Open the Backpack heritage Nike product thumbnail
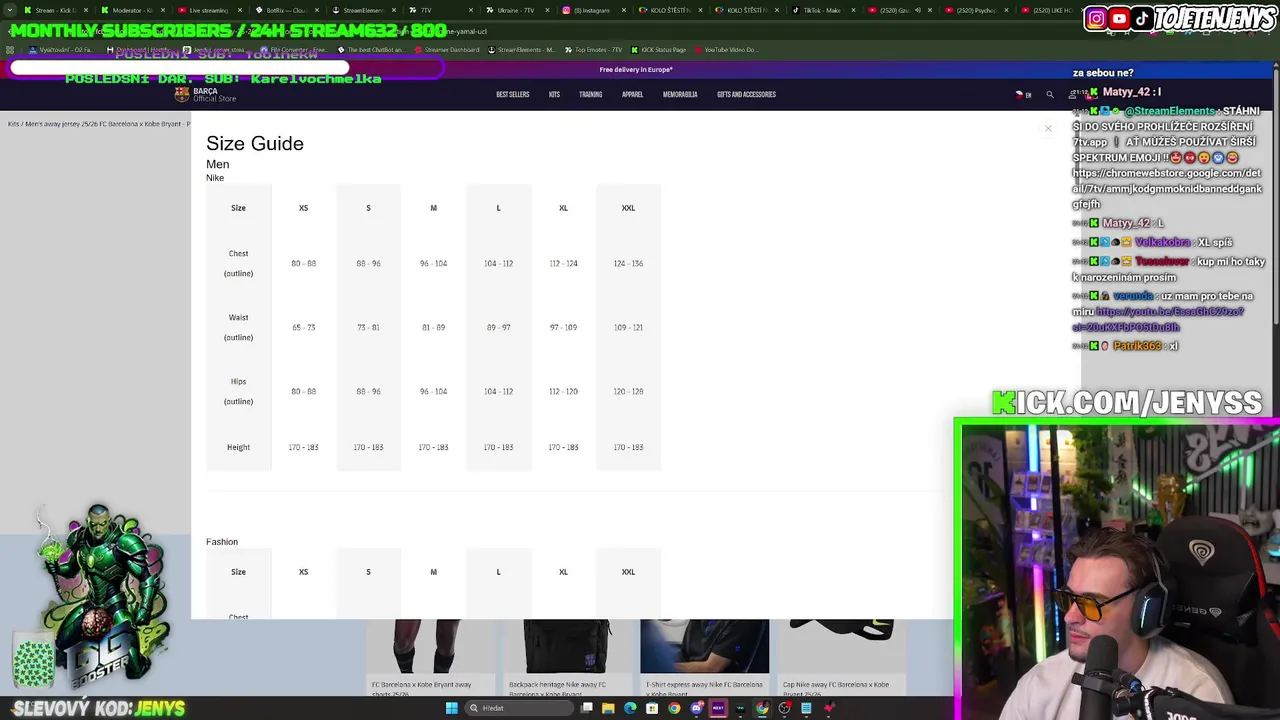Screen dimensions: 1280x720 coord(568,647)
